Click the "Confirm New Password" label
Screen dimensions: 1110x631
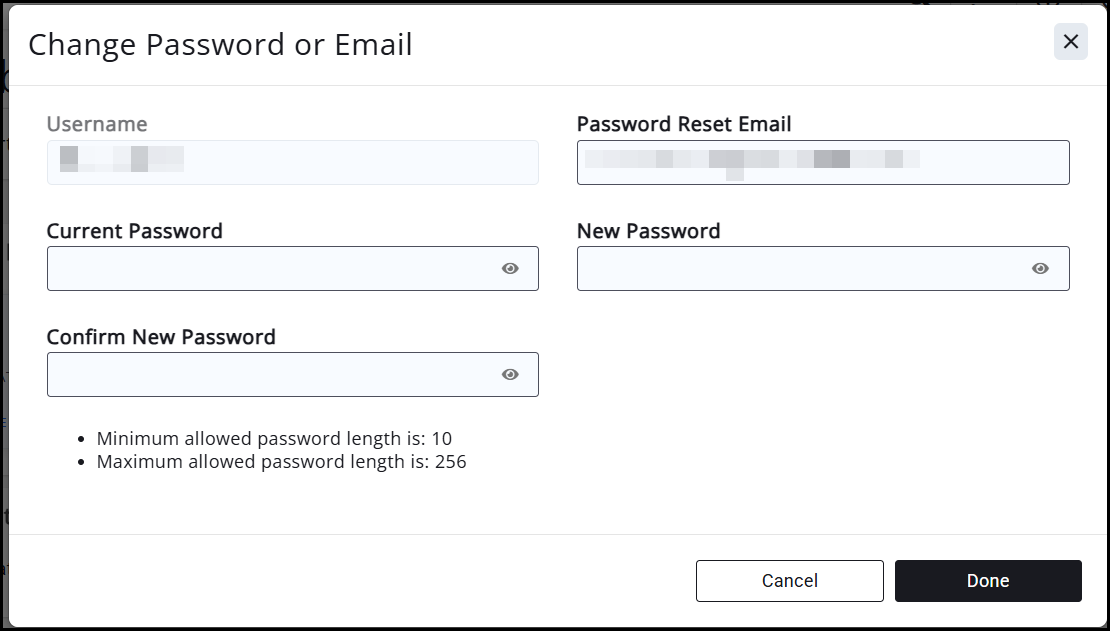click(161, 337)
